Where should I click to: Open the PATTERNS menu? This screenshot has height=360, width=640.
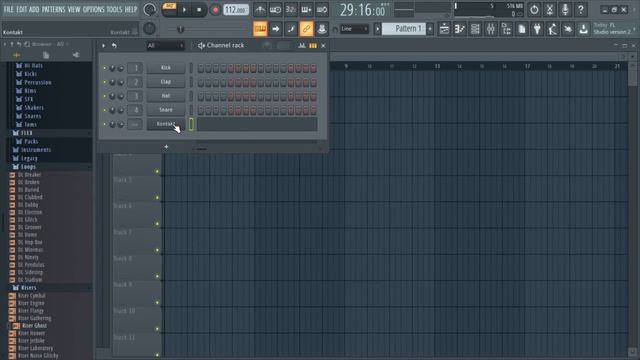coord(53,9)
